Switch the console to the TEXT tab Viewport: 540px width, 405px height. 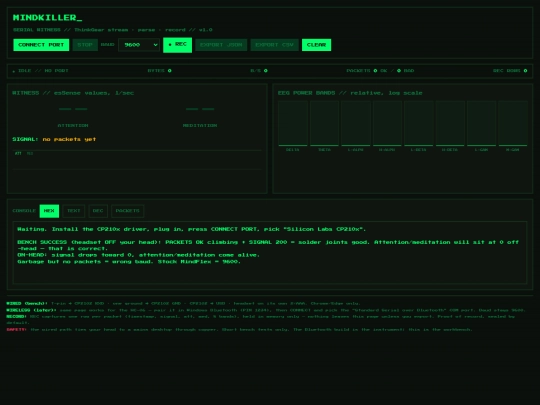(x=74, y=211)
